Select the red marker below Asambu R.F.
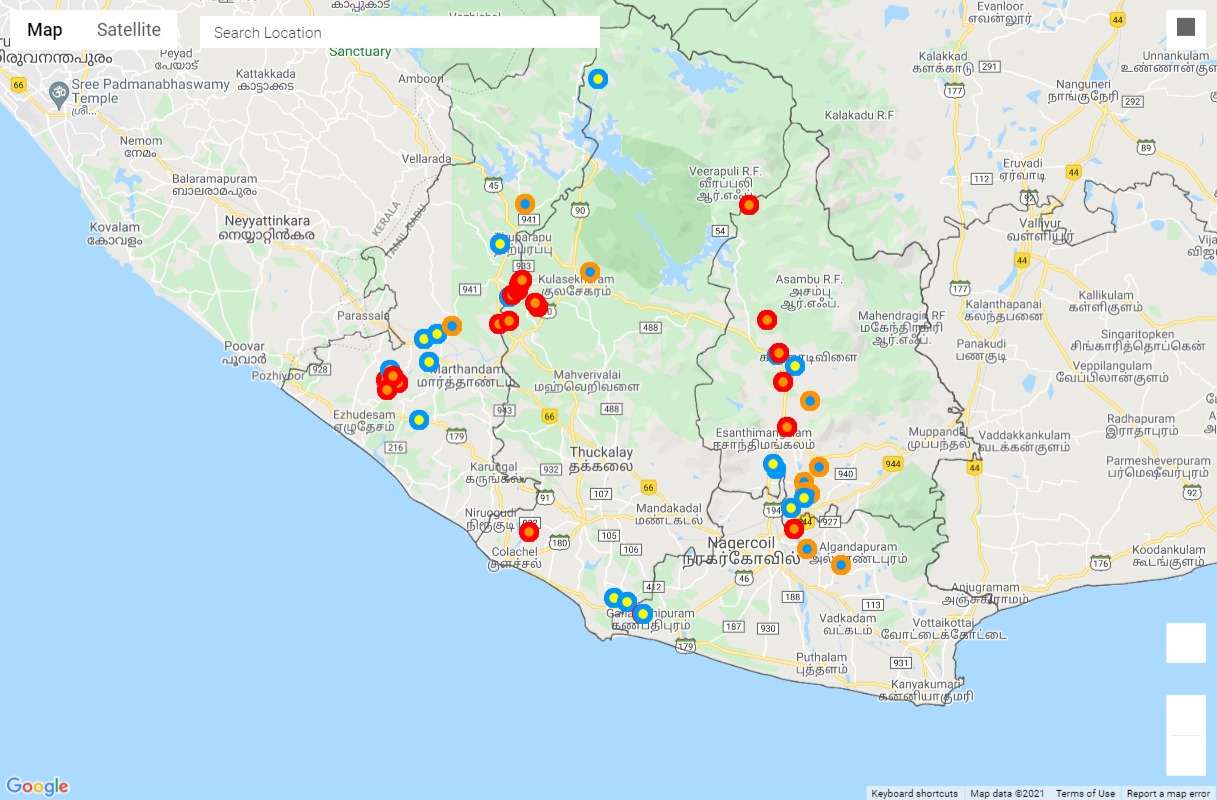1217x800 pixels. click(x=767, y=320)
